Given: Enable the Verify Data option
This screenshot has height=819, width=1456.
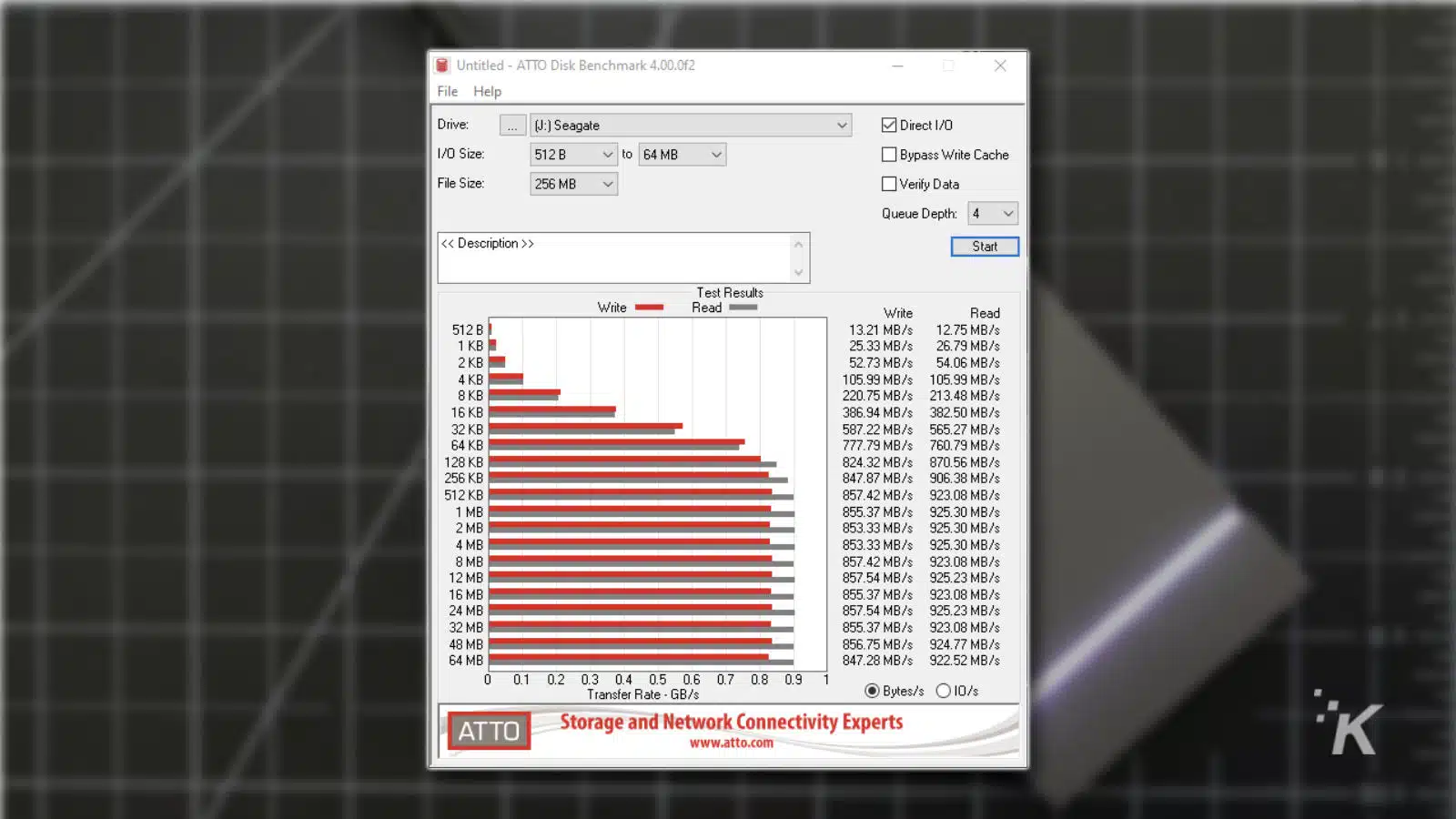Looking at the screenshot, I should pyautogui.click(x=889, y=184).
